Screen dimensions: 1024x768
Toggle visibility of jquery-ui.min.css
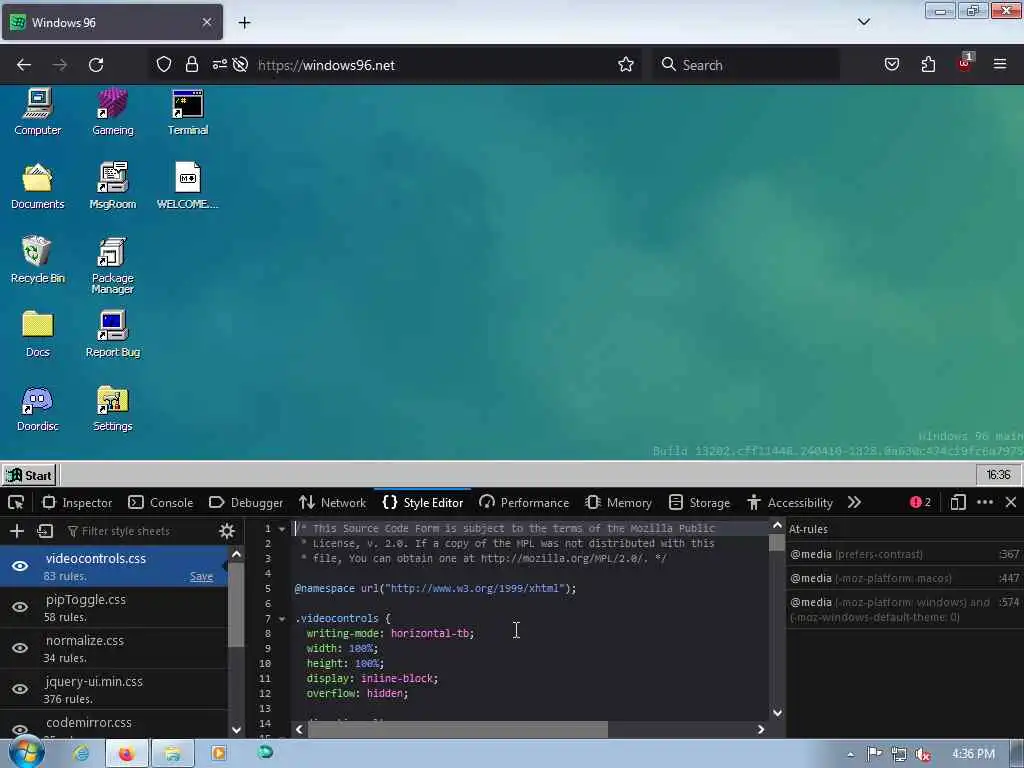point(20,689)
